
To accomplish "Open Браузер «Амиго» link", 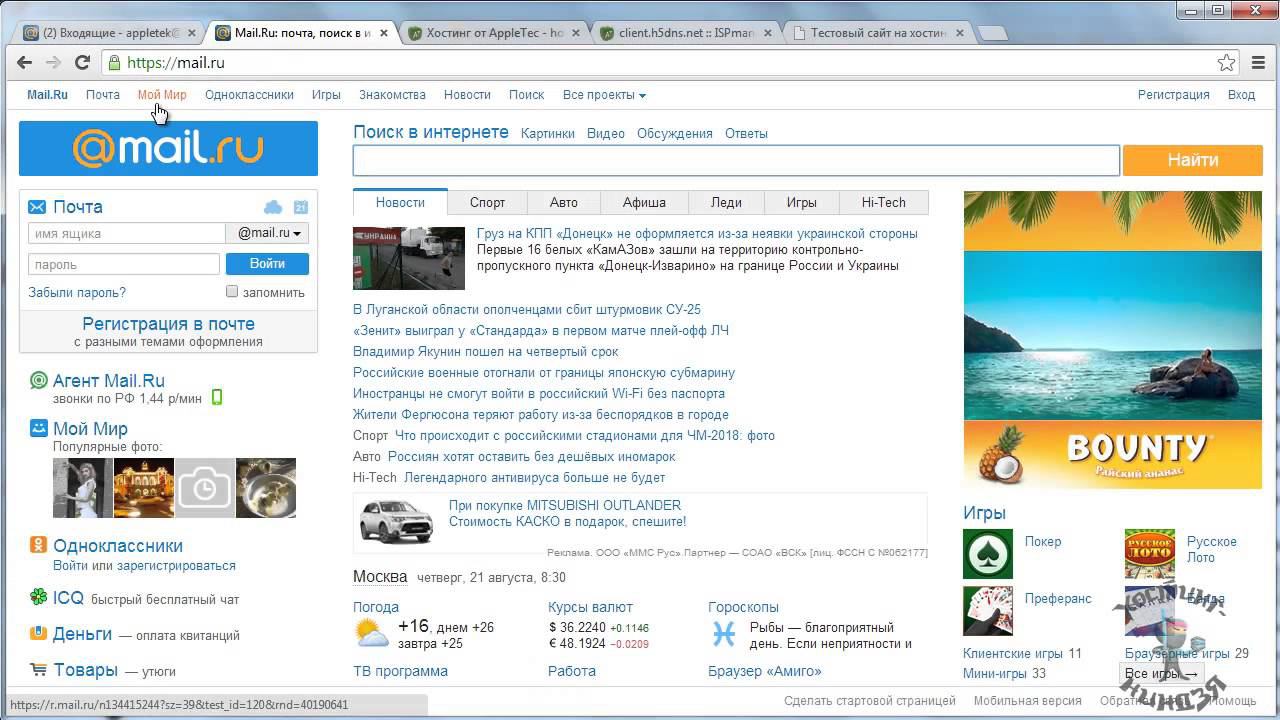I will pyautogui.click(x=765, y=671).
